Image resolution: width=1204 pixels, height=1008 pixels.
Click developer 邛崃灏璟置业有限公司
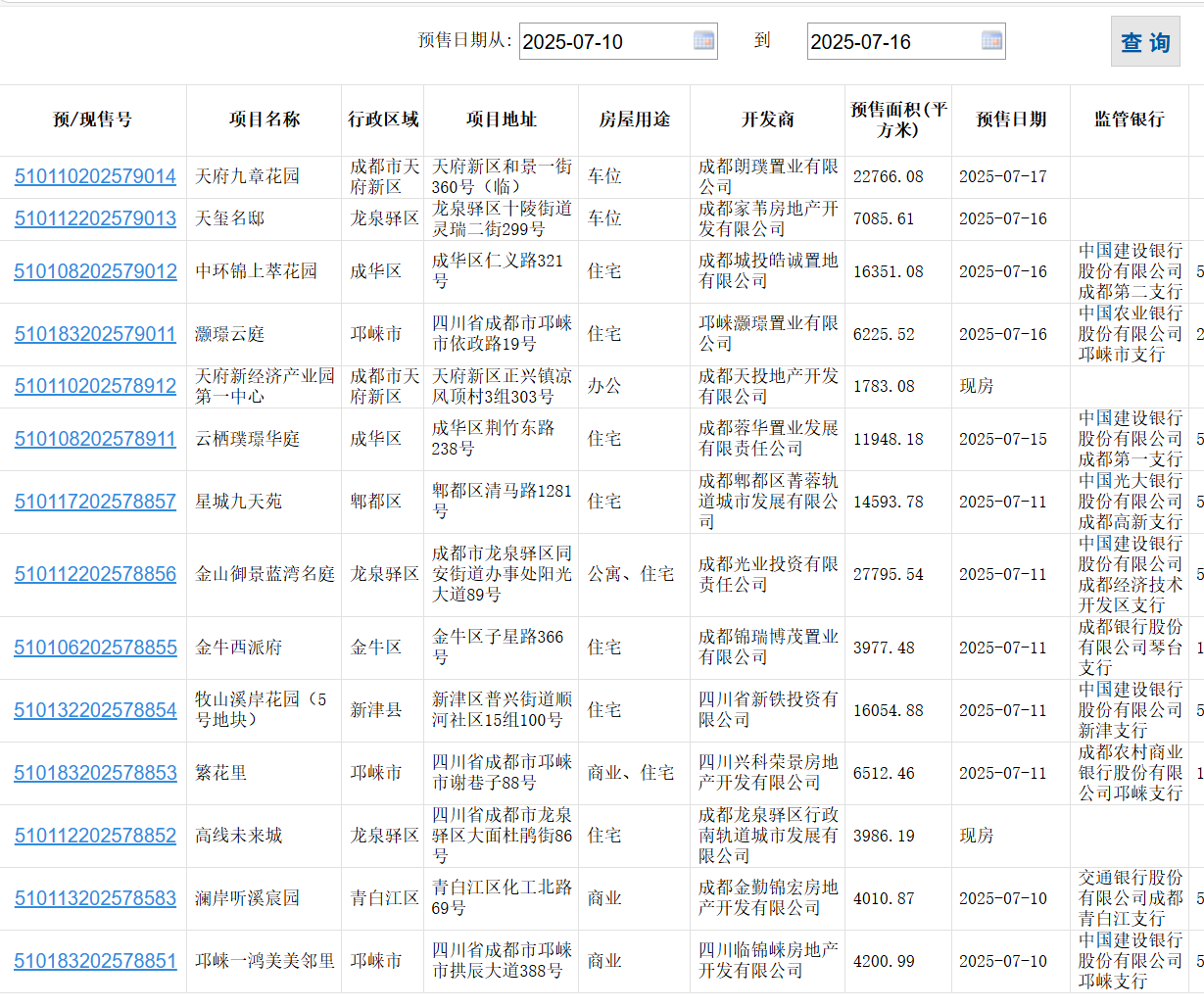pyautogui.click(x=768, y=334)
